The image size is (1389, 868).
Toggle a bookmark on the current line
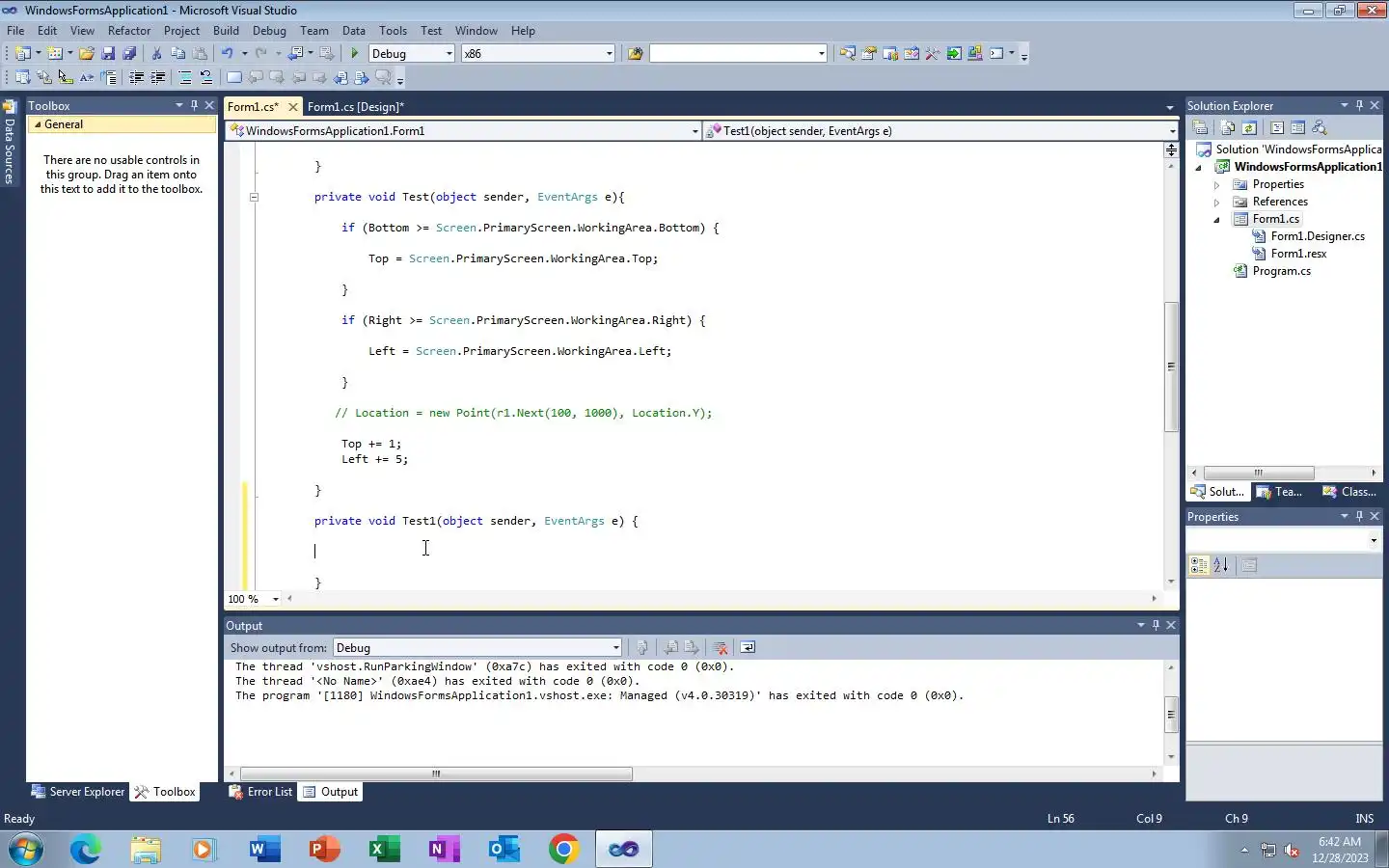[x=233, y=77]
